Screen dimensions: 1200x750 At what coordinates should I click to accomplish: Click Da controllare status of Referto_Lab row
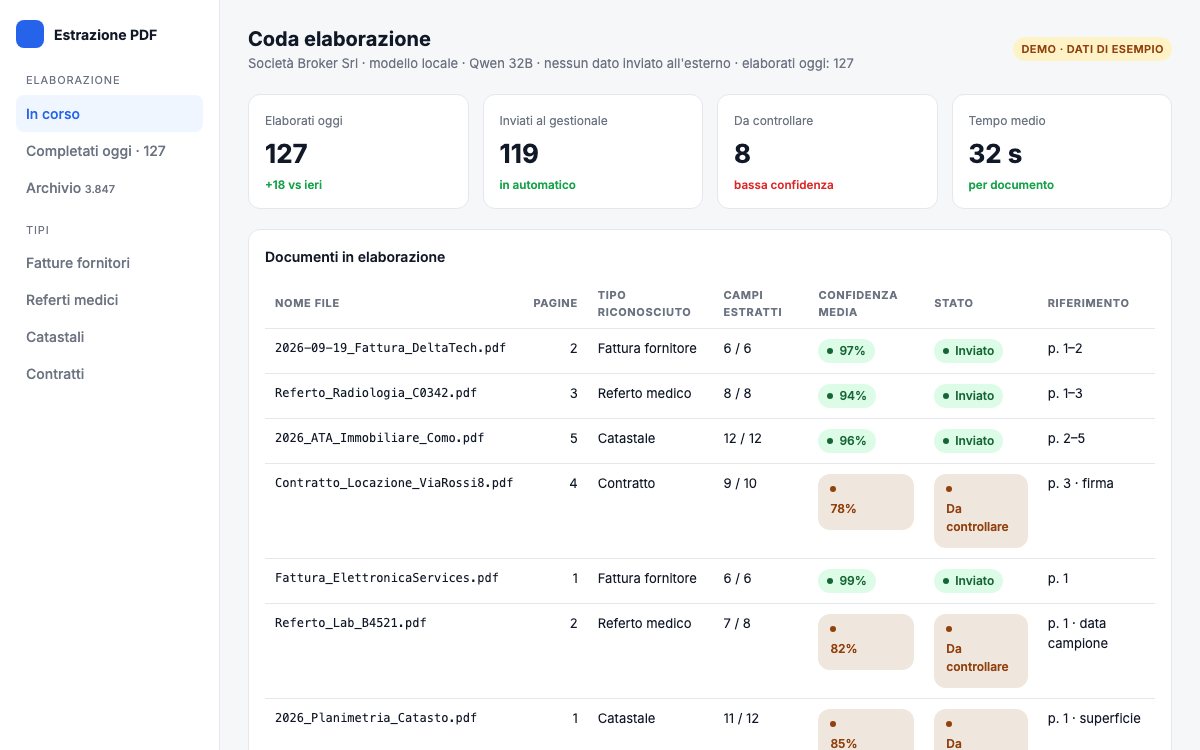[x=981, y=651]
